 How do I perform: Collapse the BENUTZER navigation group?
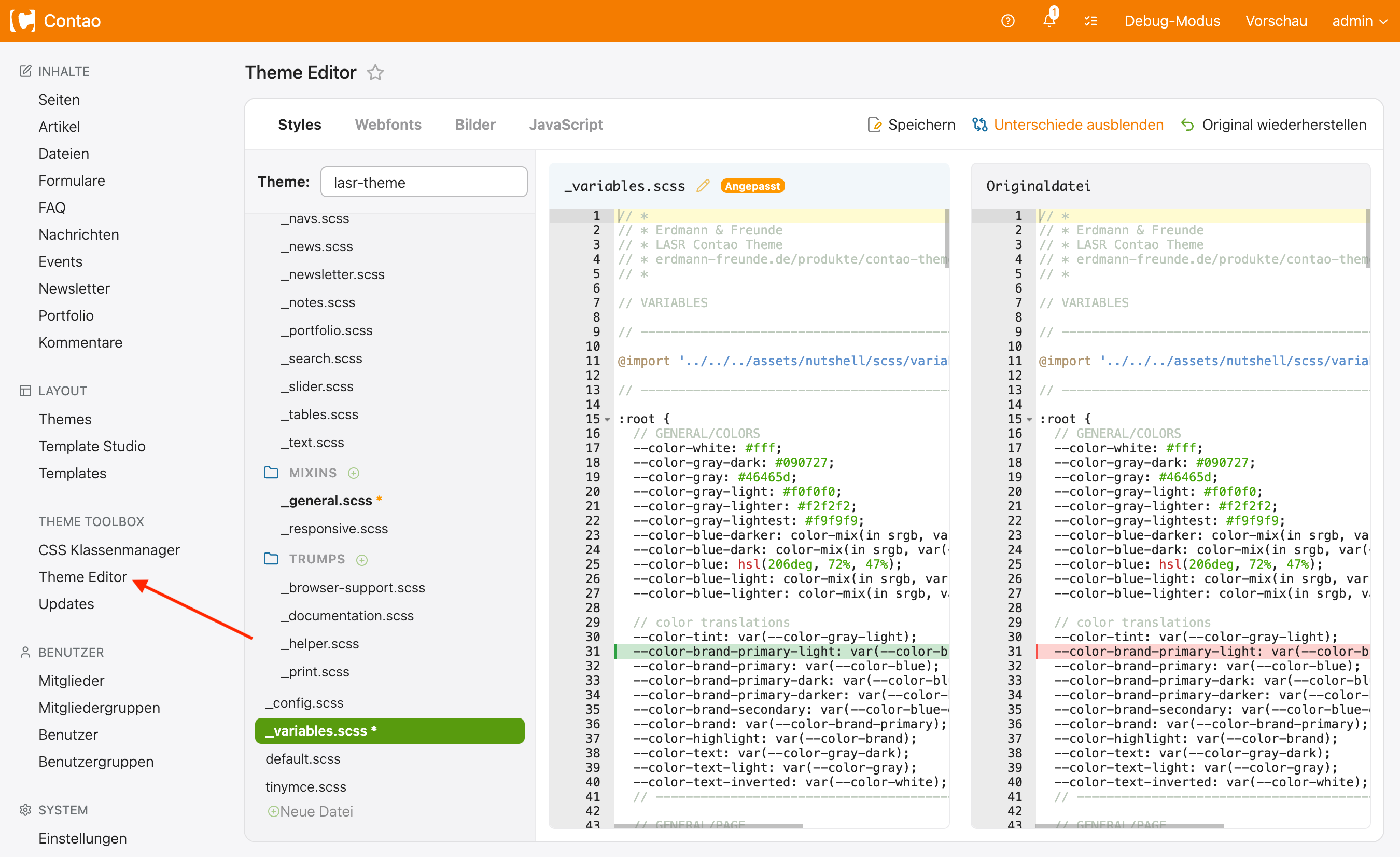click(71, 652)
